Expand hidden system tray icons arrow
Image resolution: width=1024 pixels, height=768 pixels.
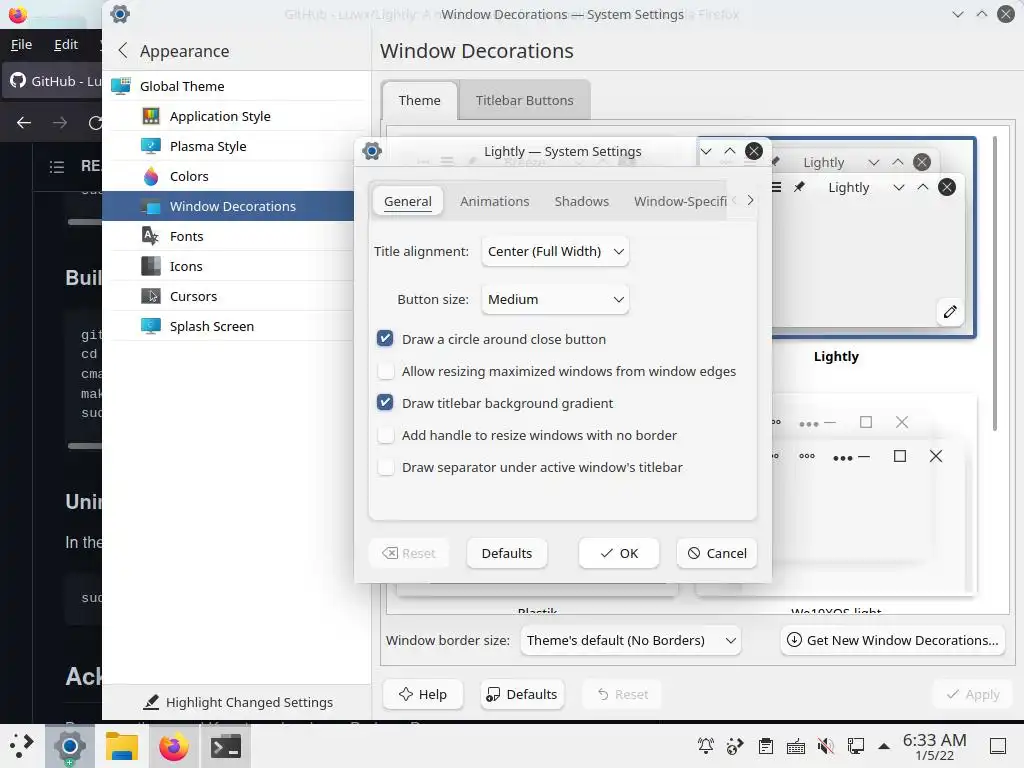[x=884, y=746]
